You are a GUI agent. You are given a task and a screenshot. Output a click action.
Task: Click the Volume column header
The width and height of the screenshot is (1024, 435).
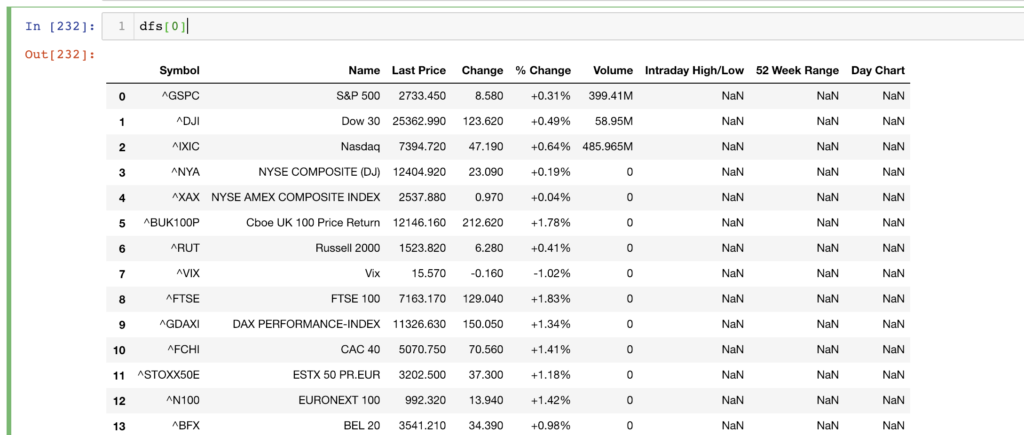[x=613, y=71]
